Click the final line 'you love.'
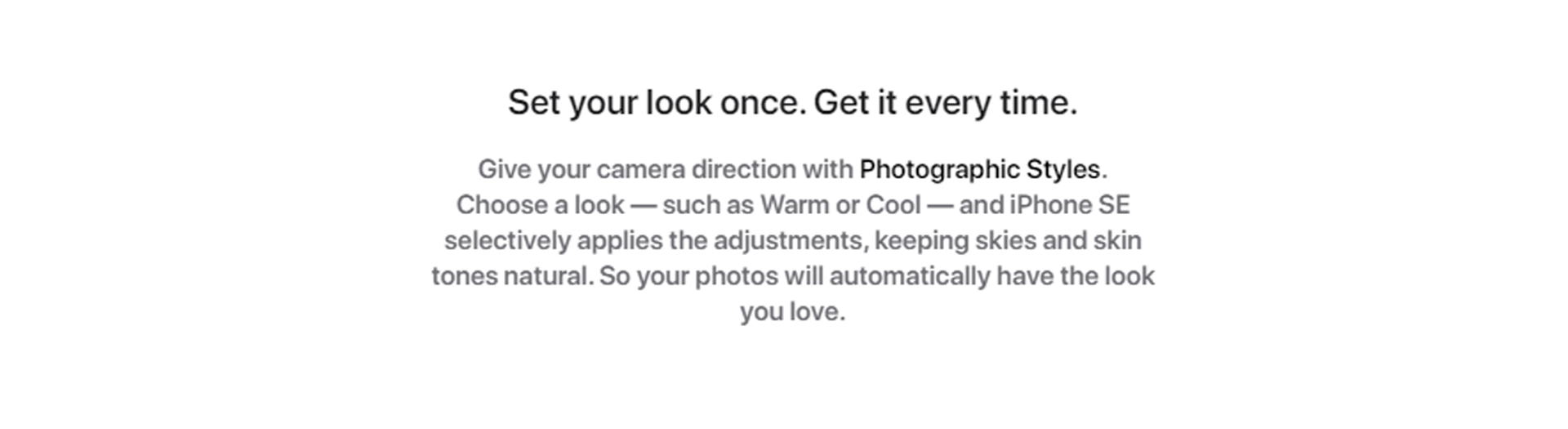Screen dimensions: 1568x429 point(792,312)
